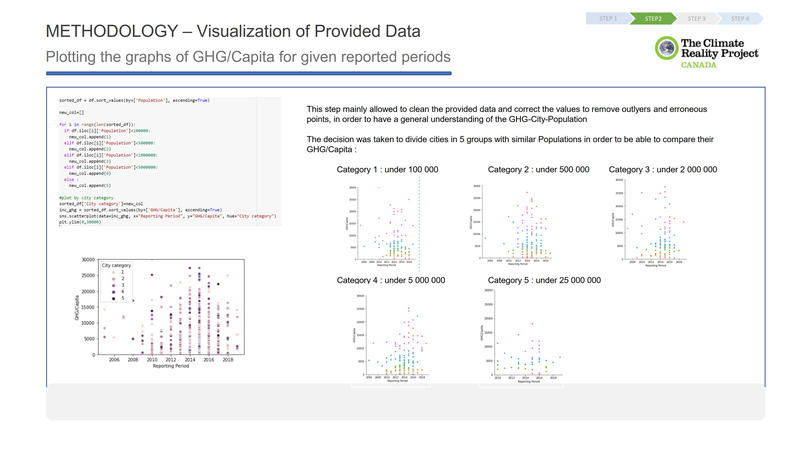Click the combined GHG/Capita scatter plot

pos(160,313)
